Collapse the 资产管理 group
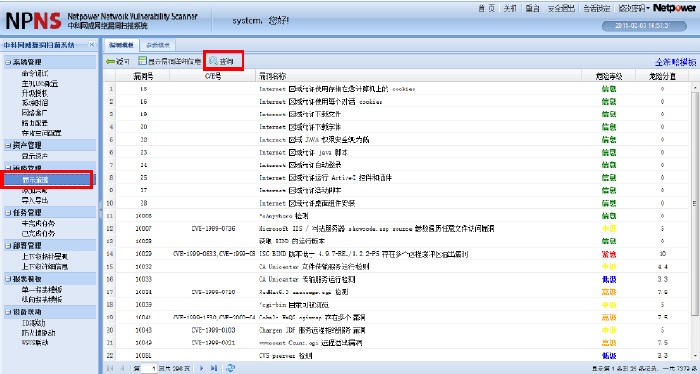700x374 pixels. click(8, 145)
